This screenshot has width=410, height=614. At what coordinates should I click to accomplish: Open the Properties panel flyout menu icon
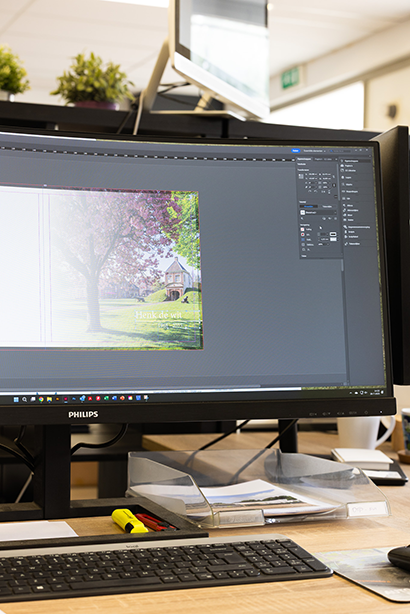tap(336, 159)
